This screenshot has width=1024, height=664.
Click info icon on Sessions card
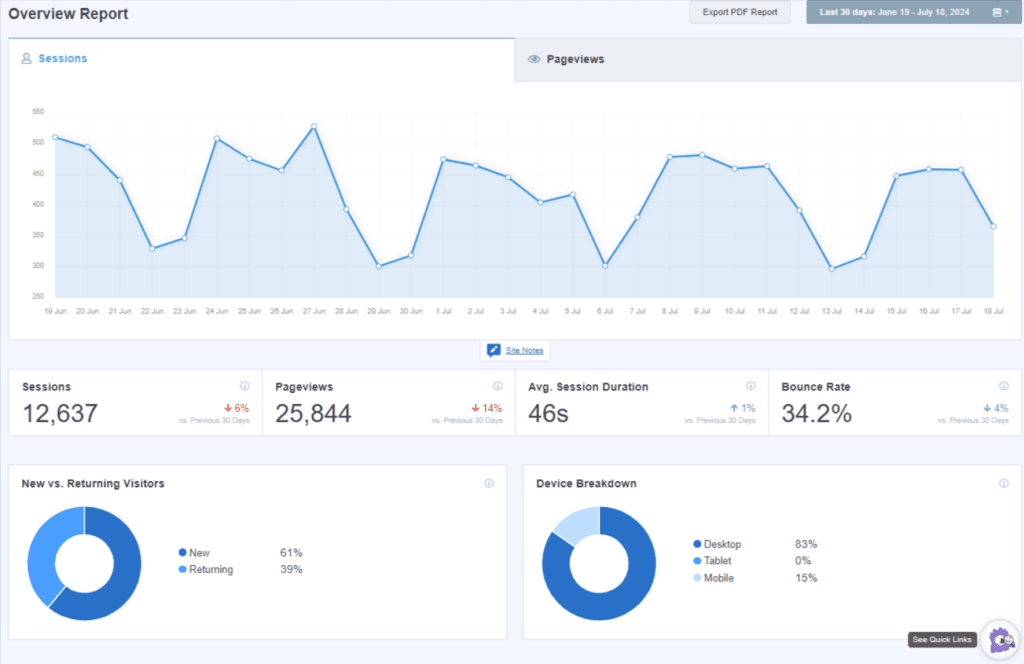[245, 386]
